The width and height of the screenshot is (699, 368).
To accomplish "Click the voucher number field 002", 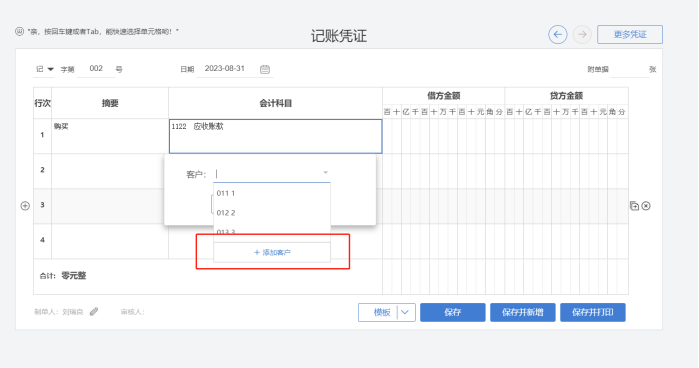I will (96, 69).
